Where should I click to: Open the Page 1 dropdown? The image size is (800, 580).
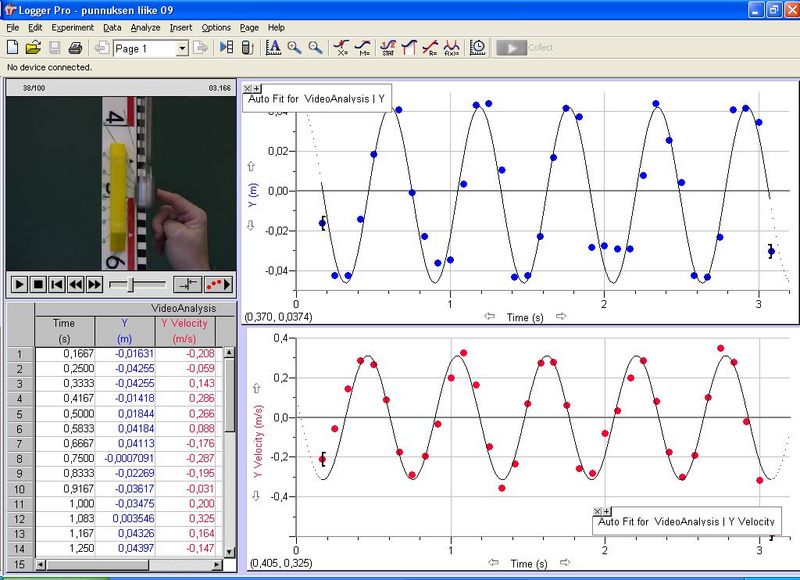182,48
